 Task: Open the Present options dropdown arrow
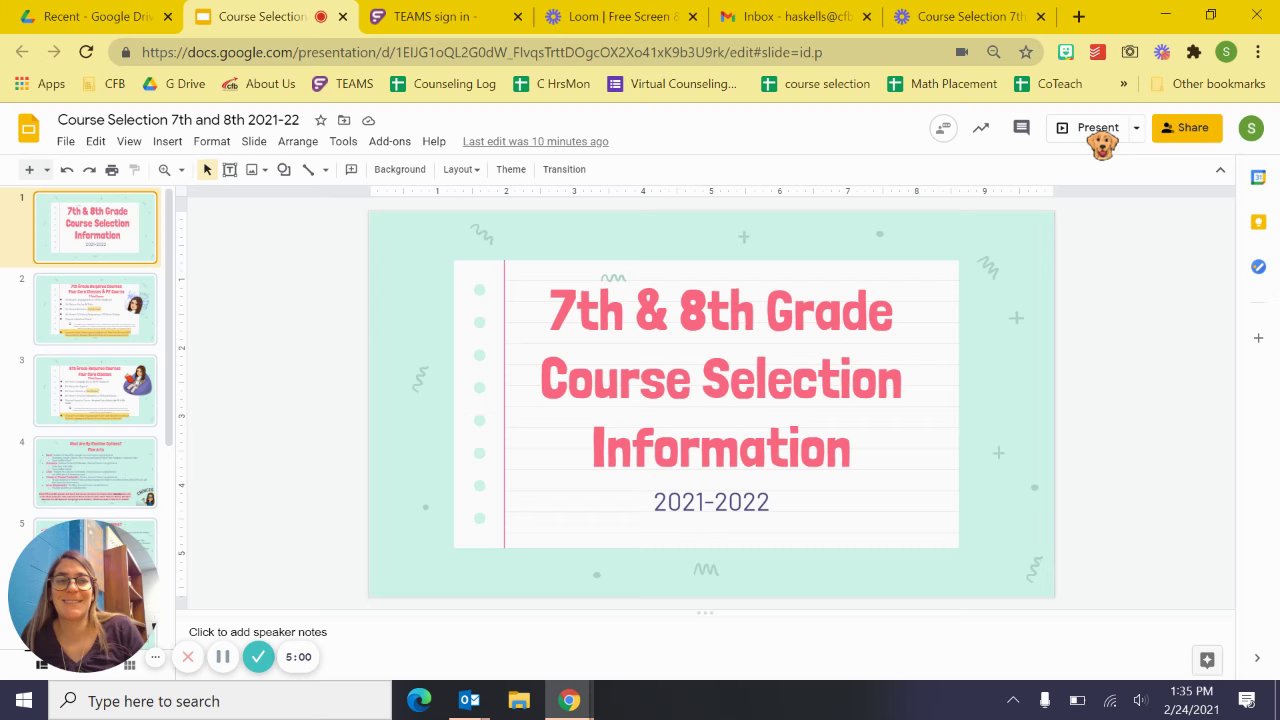[1136, 128]
